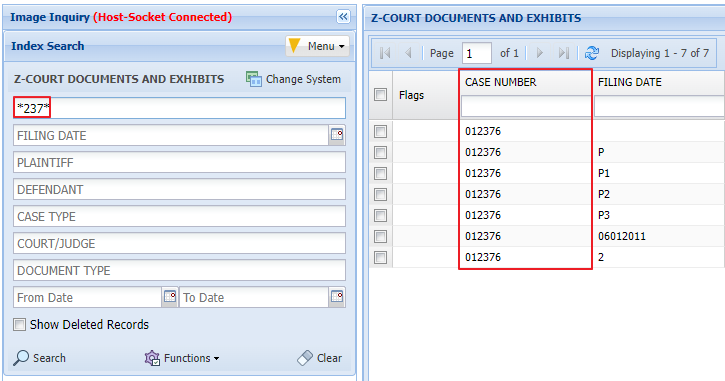
Task: Click the FILING DATE column filter box
Action: [x=659, y=107]
